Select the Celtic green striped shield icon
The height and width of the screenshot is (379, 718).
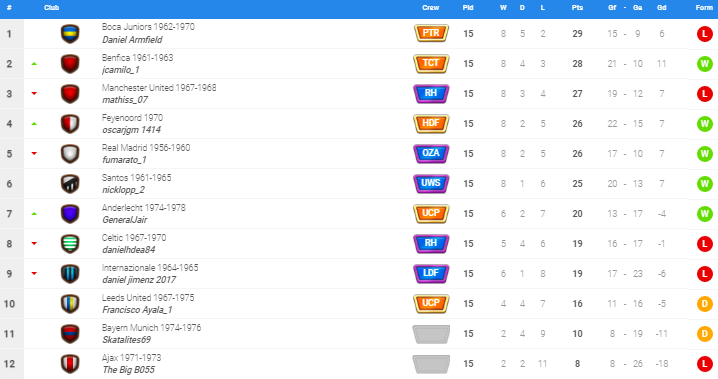point(70,244)
